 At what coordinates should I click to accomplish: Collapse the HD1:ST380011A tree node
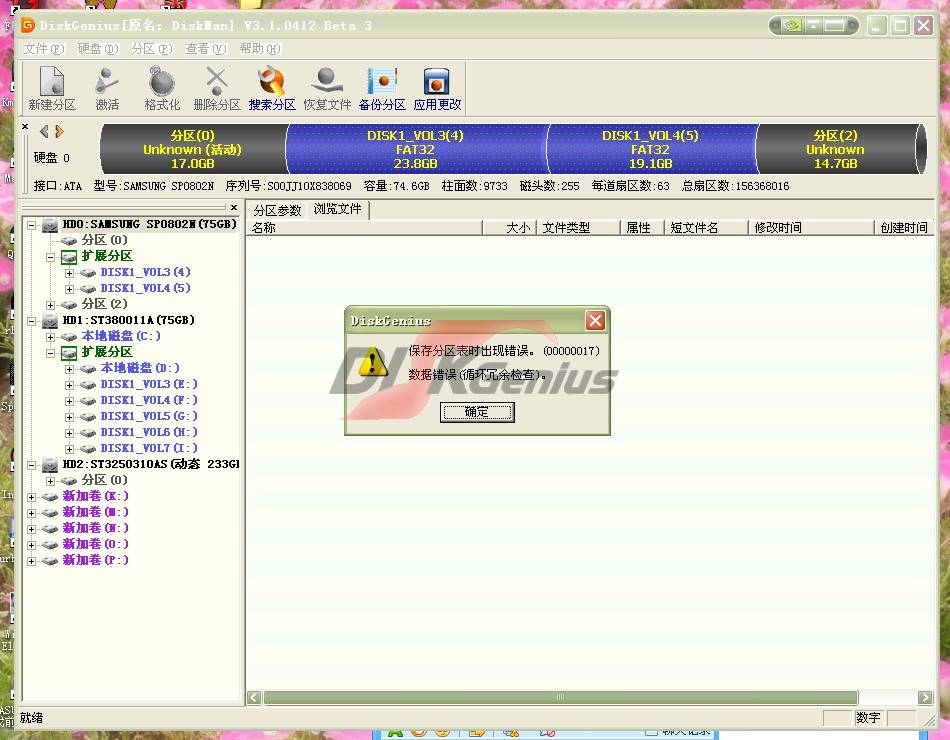click(x=32, y=321)
